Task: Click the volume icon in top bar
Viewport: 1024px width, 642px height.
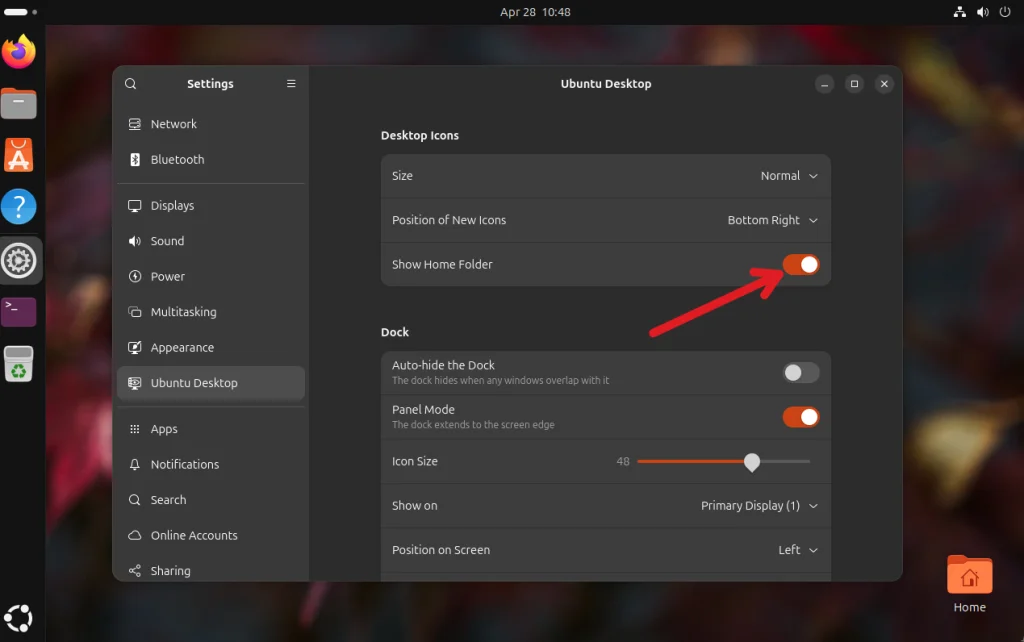Action: 982,12
